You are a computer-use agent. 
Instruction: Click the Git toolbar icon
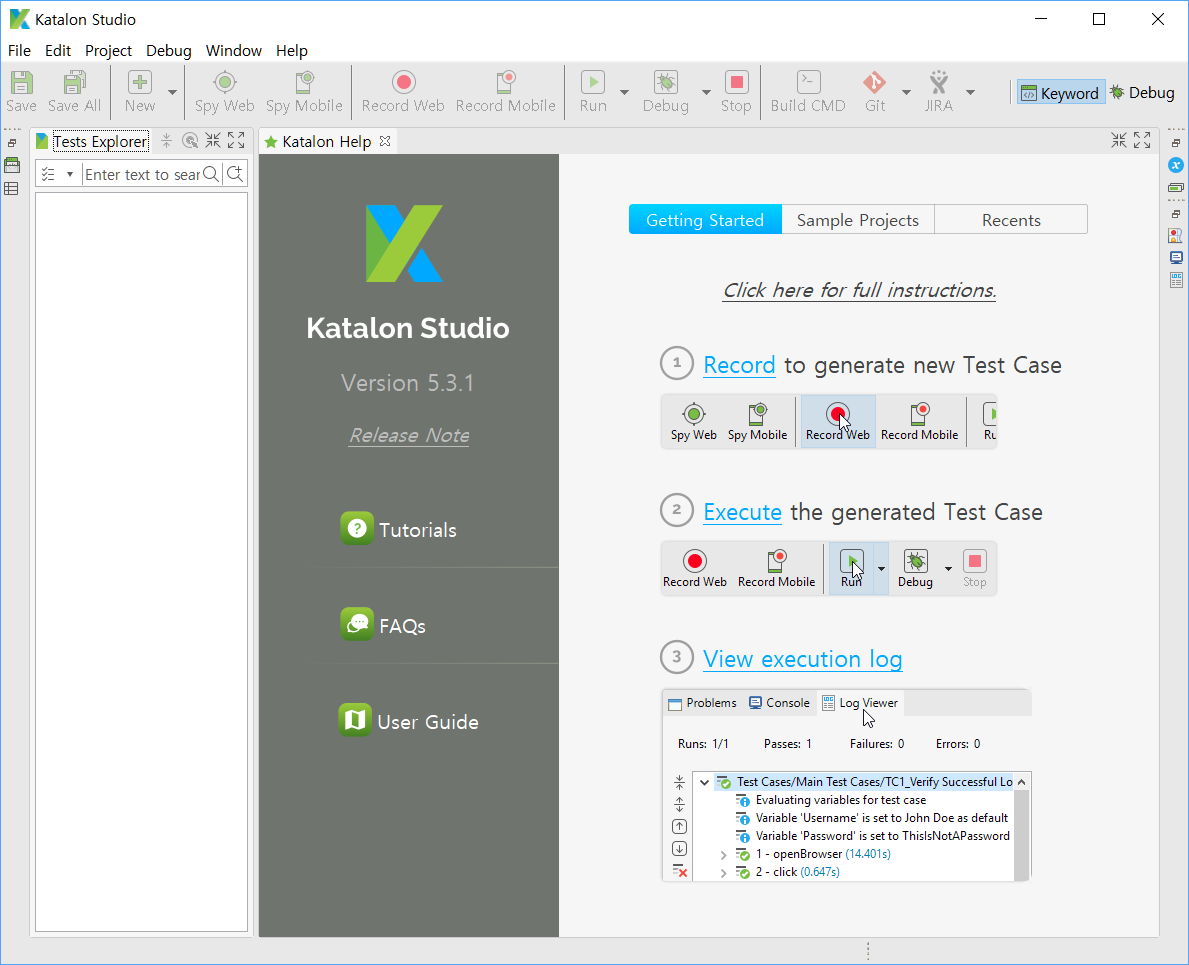coord(874,92)
